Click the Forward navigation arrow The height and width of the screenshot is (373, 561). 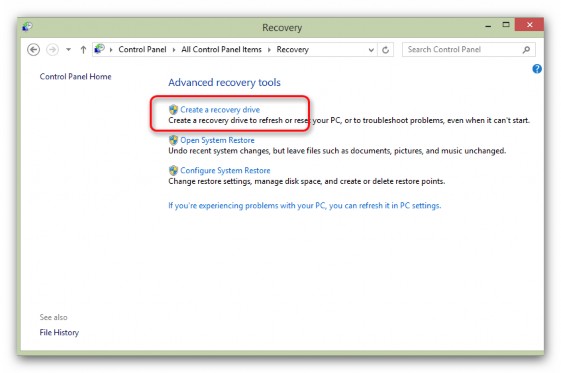(52, 49)
